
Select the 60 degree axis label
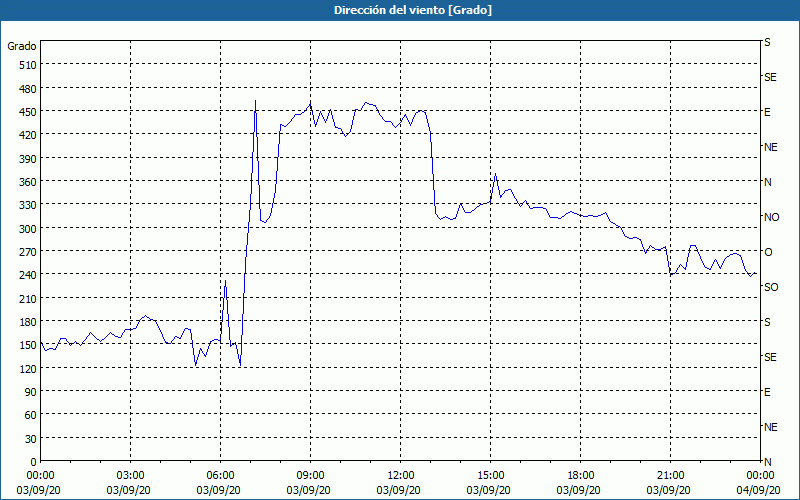31,415
